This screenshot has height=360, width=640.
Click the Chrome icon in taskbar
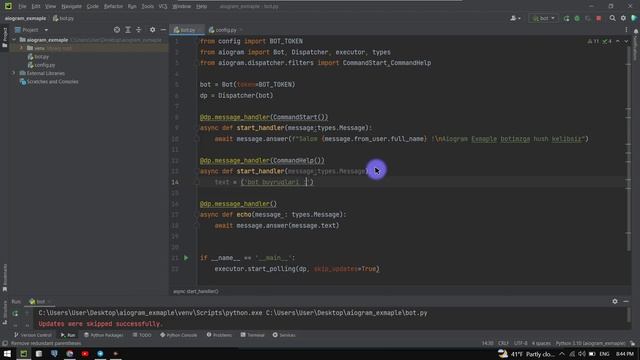(x=70, y=353)
